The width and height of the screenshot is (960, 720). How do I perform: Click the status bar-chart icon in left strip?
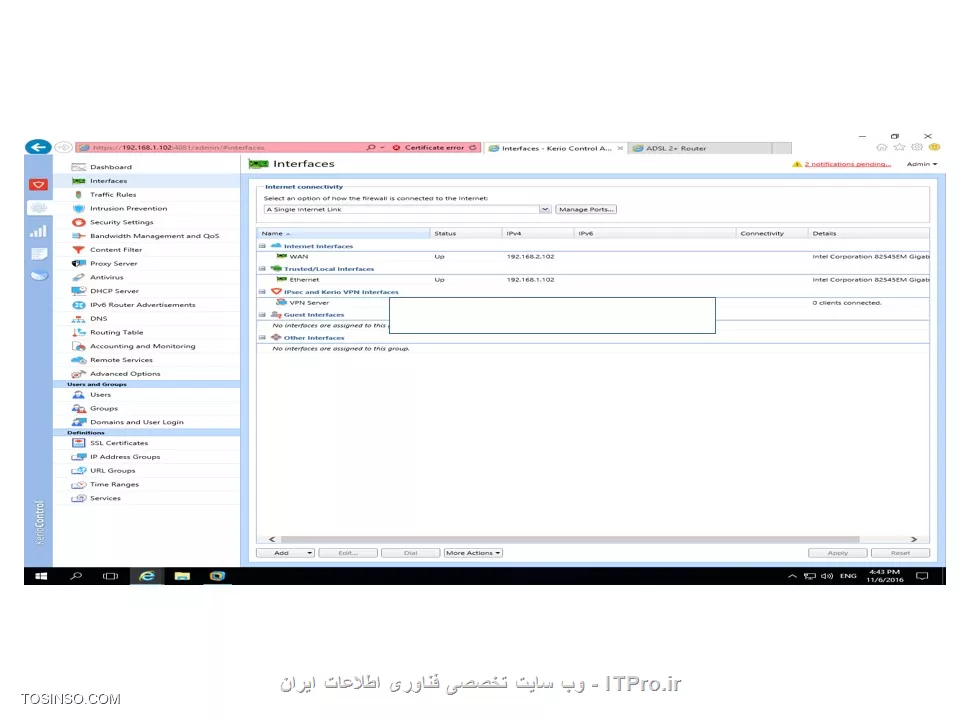39,231
